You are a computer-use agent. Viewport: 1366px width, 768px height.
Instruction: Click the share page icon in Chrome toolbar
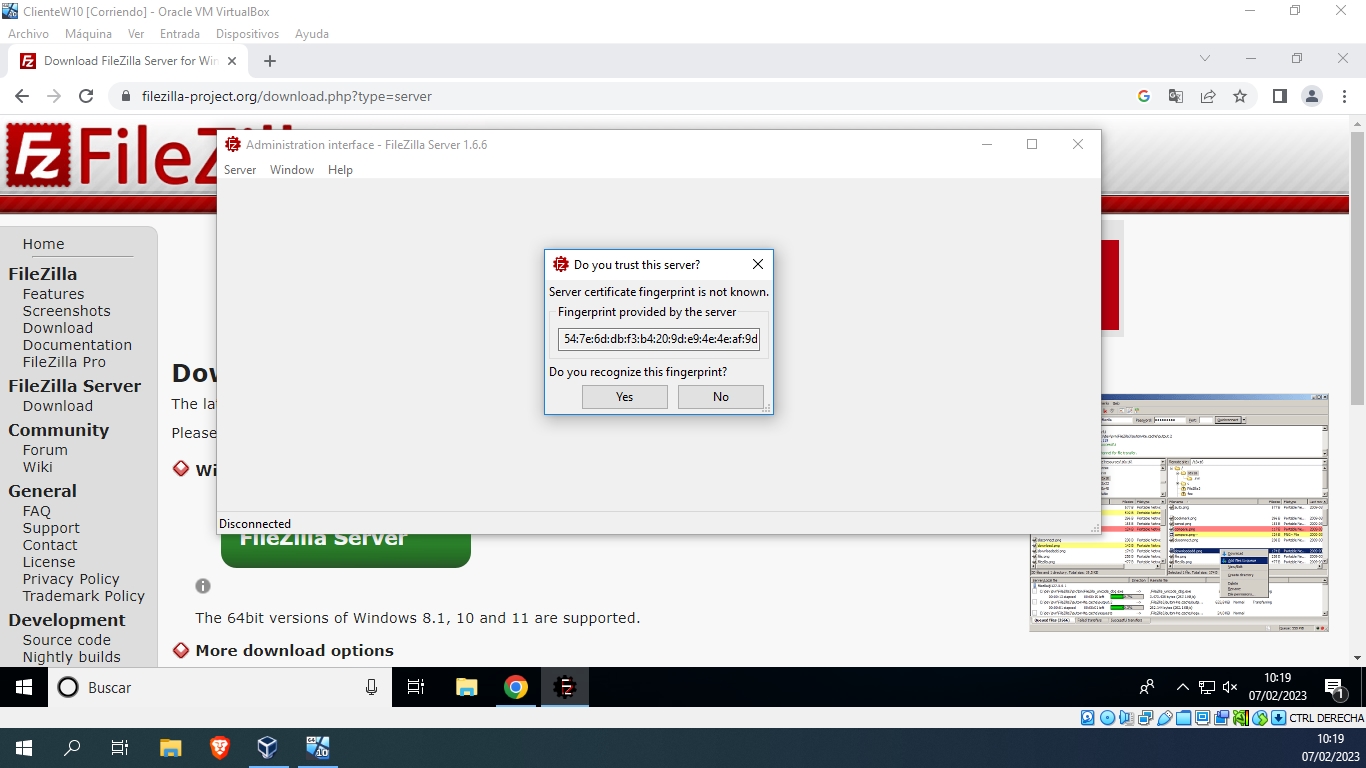1208,97
